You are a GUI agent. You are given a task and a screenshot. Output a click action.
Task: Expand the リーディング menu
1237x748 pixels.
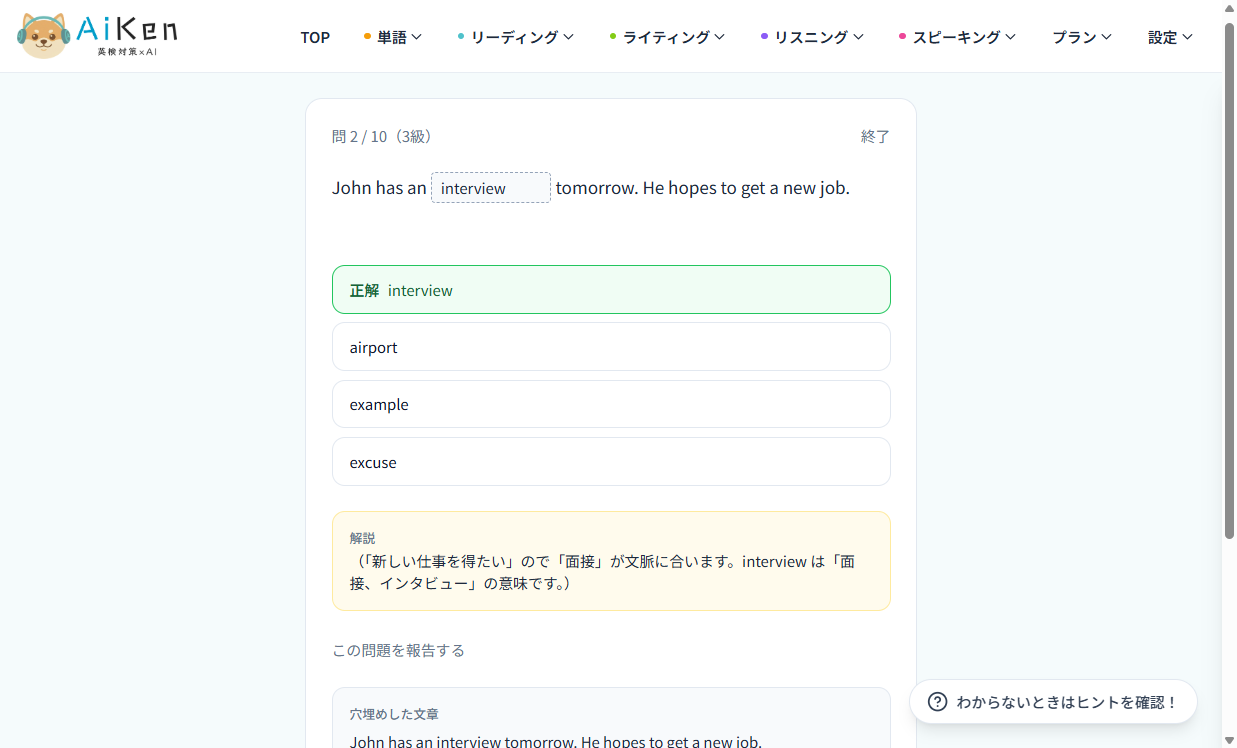tap(516, 37)
